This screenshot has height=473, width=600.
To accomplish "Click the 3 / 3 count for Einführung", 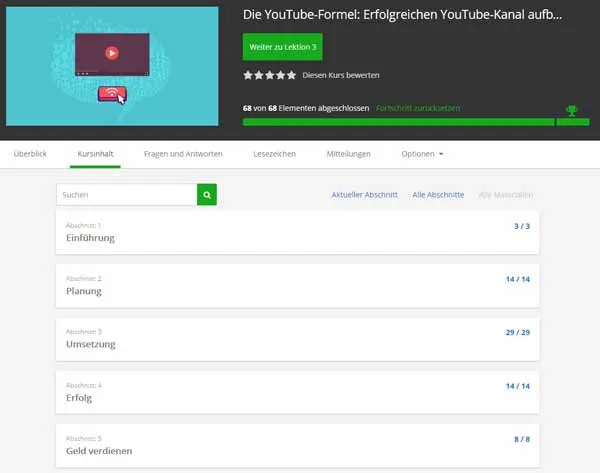I will (x=522, y=226).
